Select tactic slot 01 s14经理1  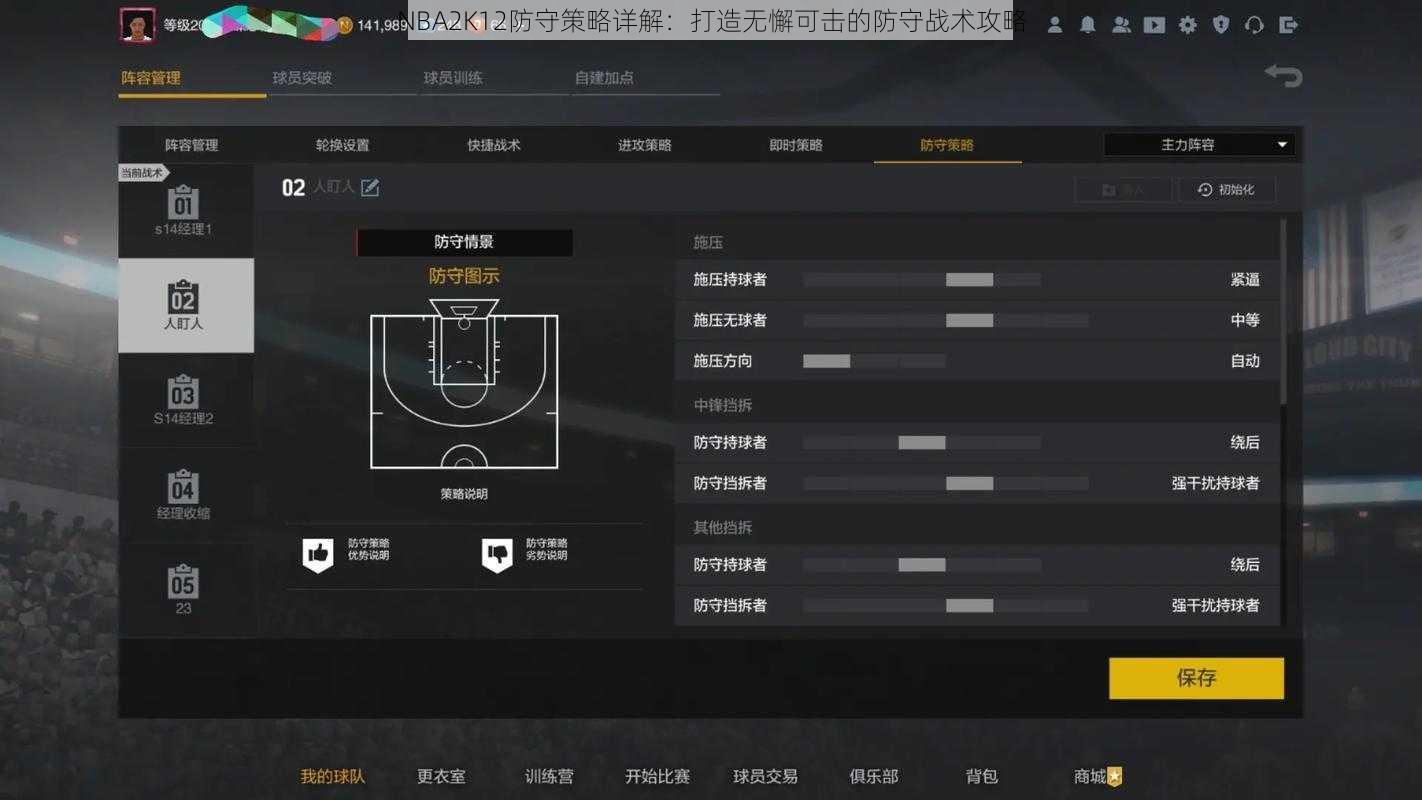[185, 211]
